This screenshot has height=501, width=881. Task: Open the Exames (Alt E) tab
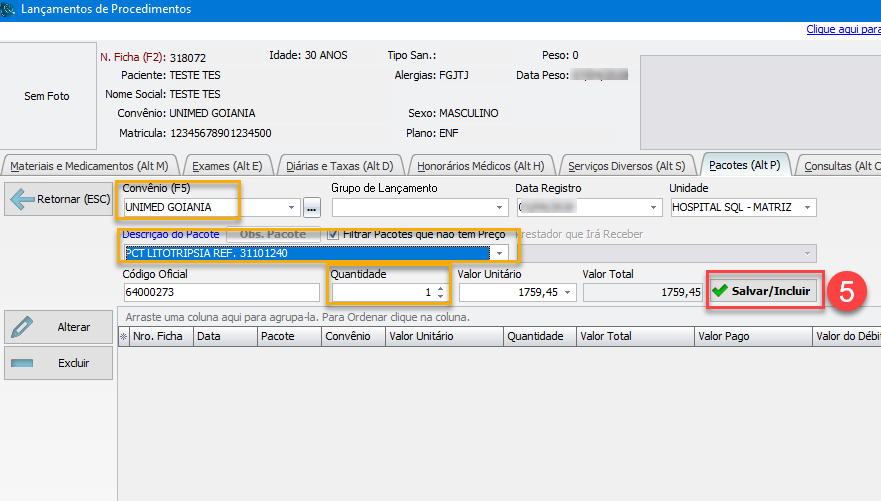click(227, 165)
